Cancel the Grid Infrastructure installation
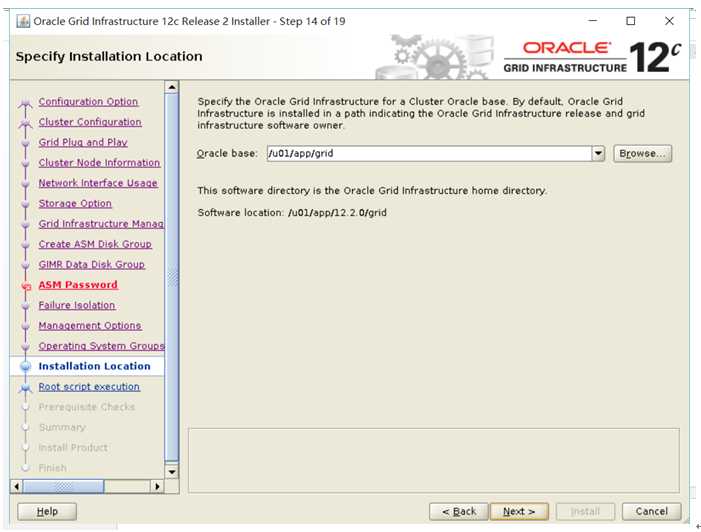 651,511
